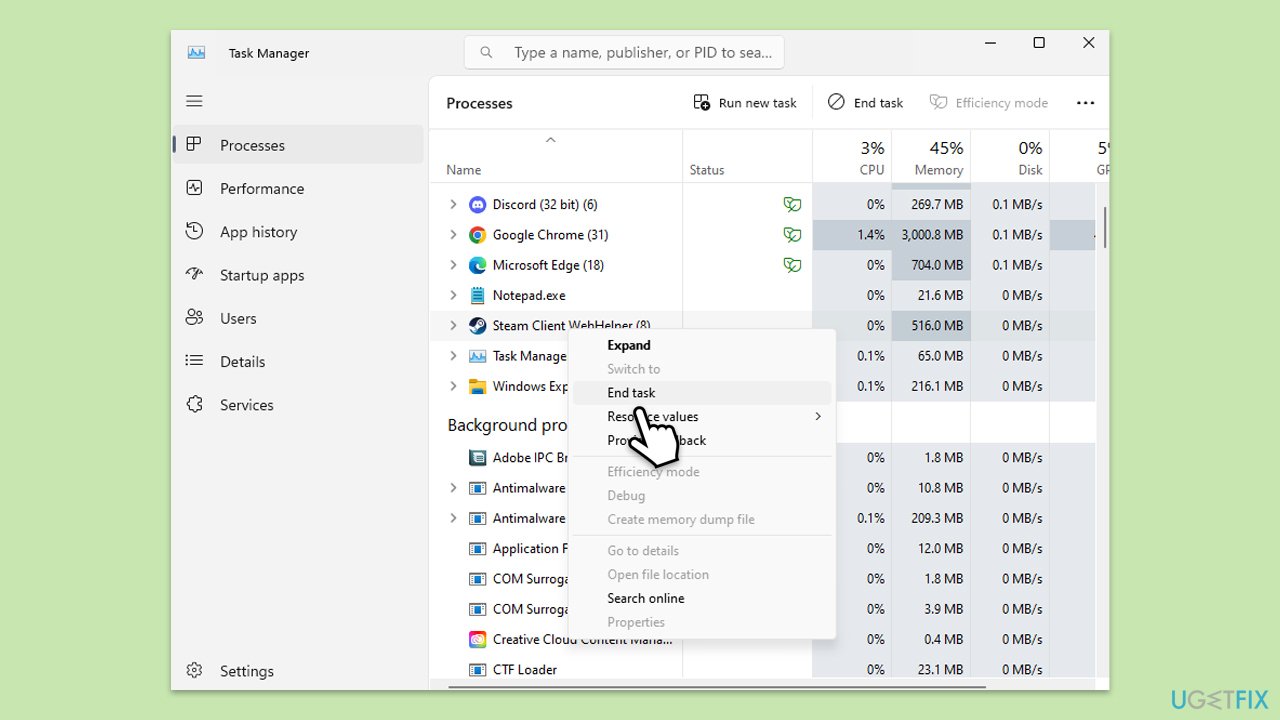1280x720 pixels.
Task: Open the Startup apps page
Action: [x=298, y=275]
